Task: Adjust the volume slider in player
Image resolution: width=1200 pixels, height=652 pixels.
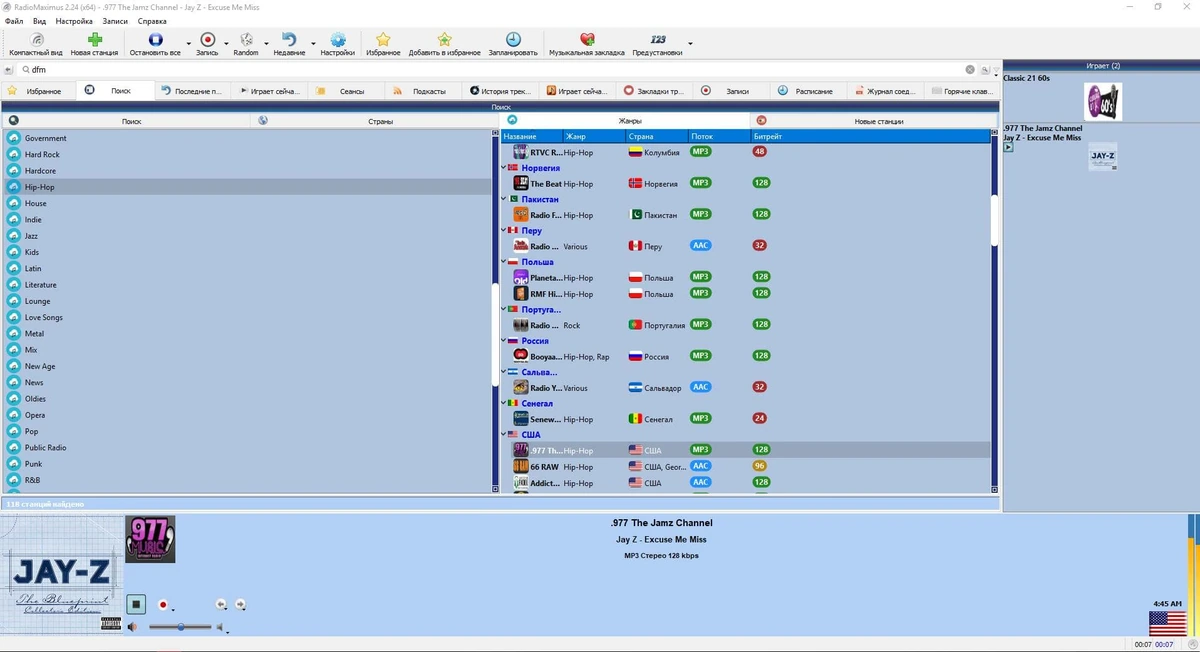Action: point(180,627)
